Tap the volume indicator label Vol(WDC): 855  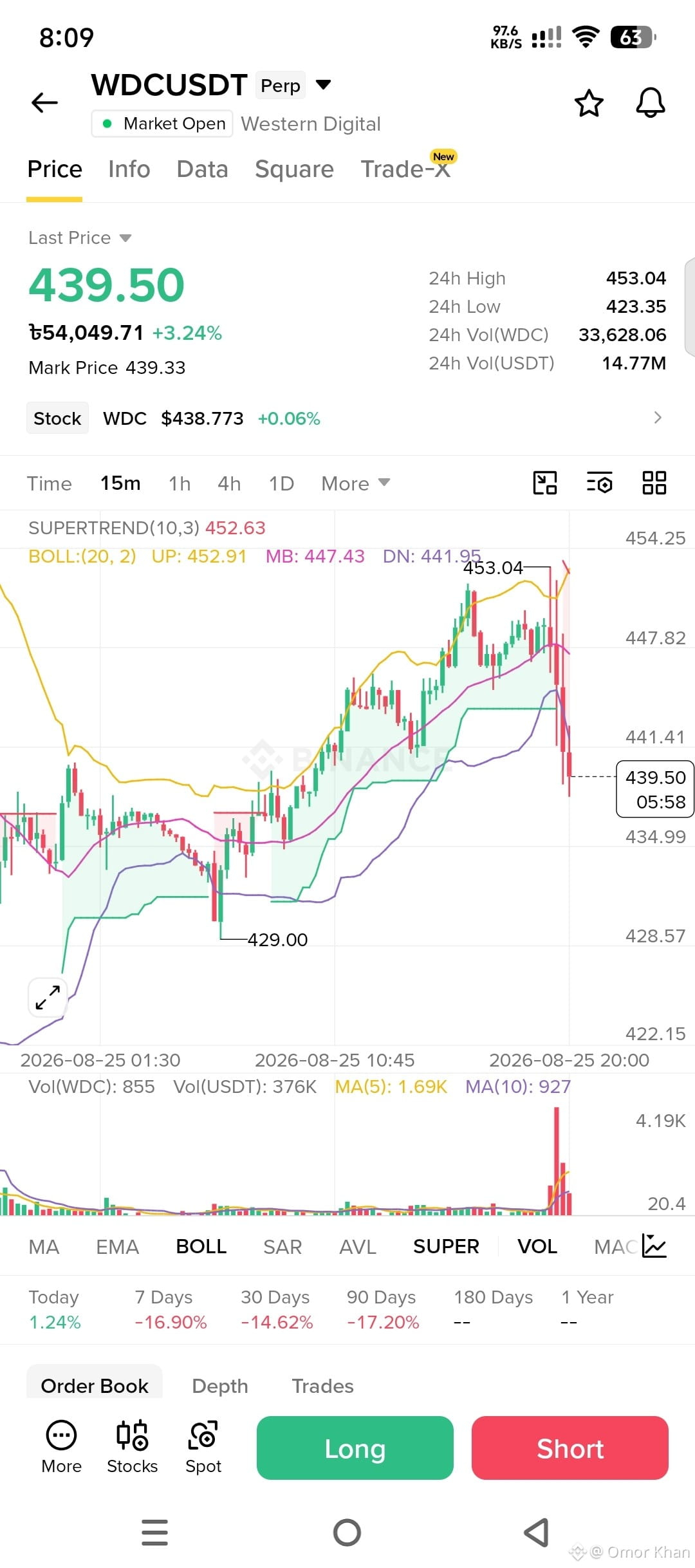coord(91,1087)
